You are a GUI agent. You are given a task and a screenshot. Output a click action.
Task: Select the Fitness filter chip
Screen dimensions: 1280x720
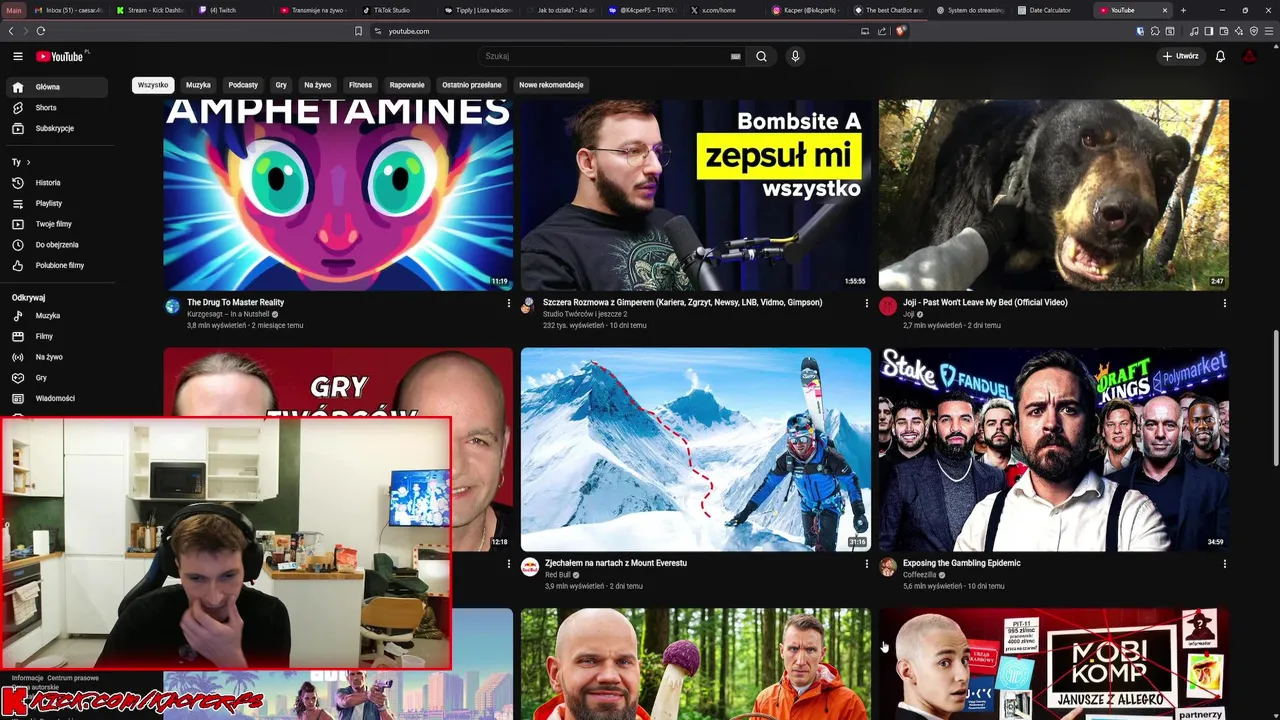click(x=360, y=85)
